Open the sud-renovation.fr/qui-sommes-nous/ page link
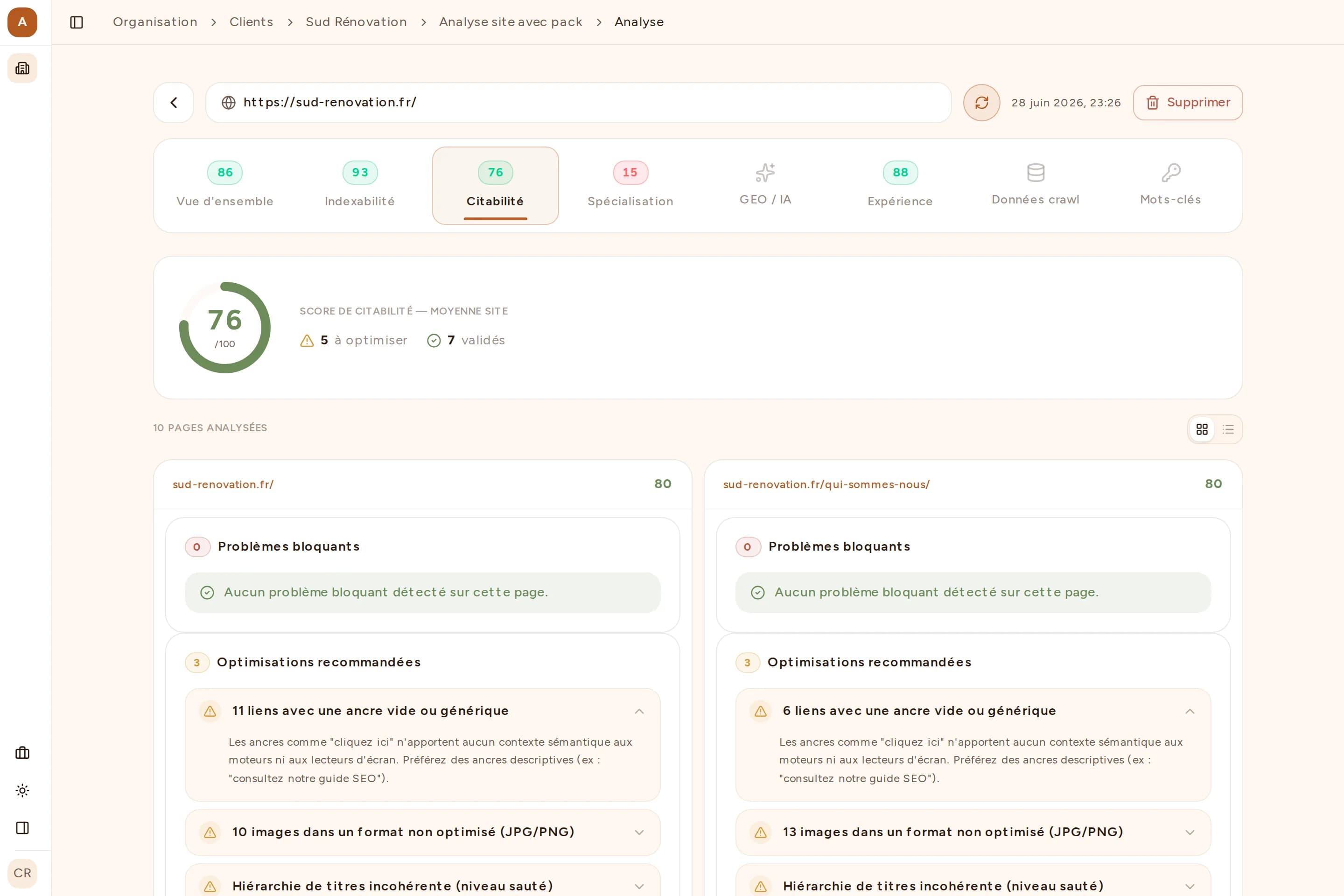1344x896 pixels. click(826, 484)
